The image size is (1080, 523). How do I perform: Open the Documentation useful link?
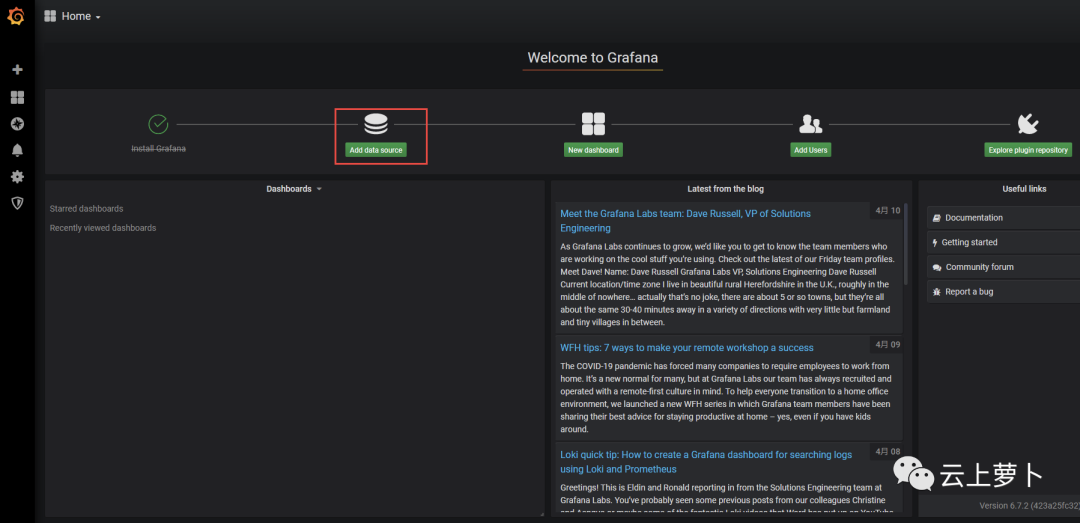click(1003, 218)
